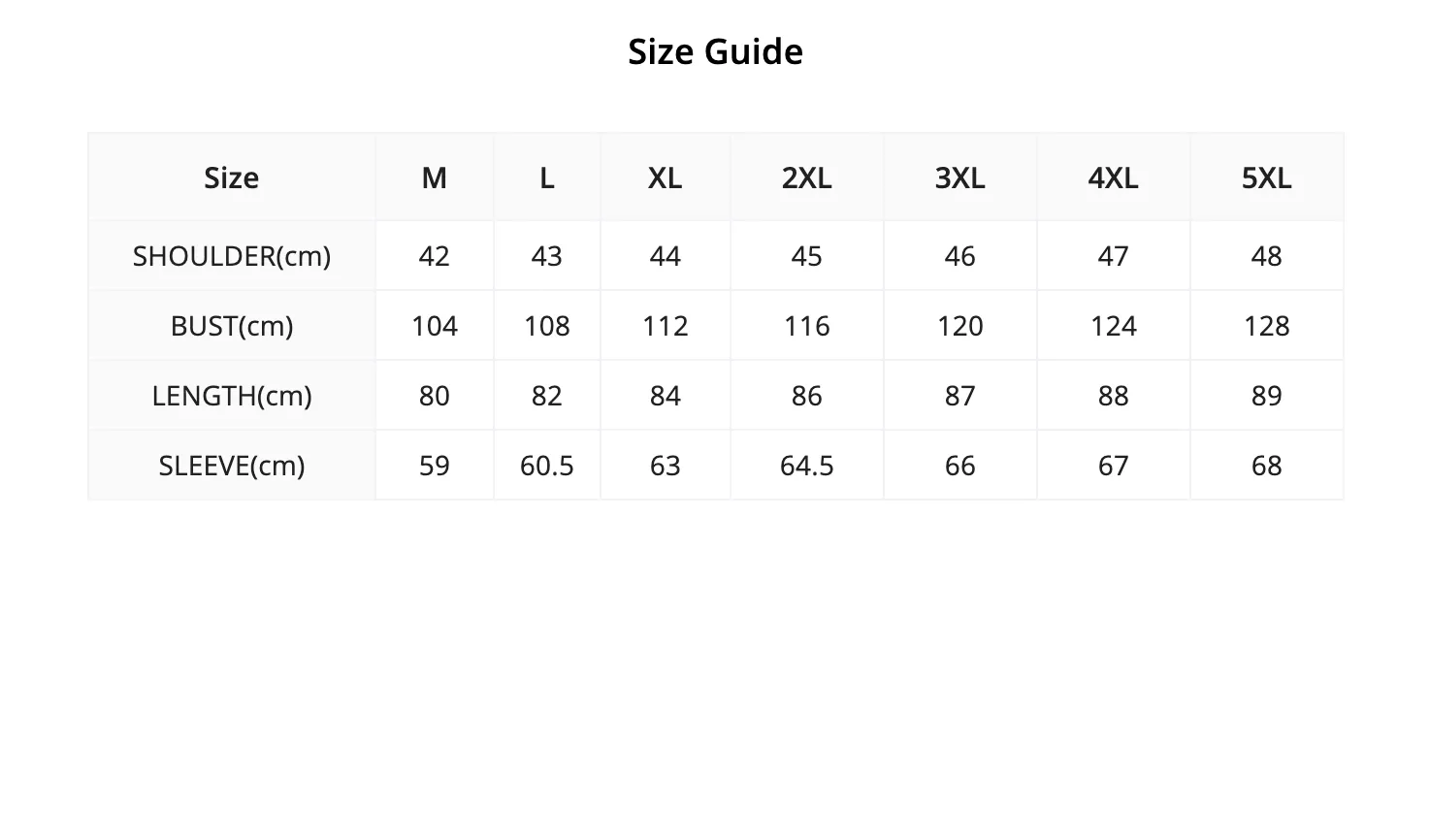Select the LENGTH(cm) row label

(232, 396)
